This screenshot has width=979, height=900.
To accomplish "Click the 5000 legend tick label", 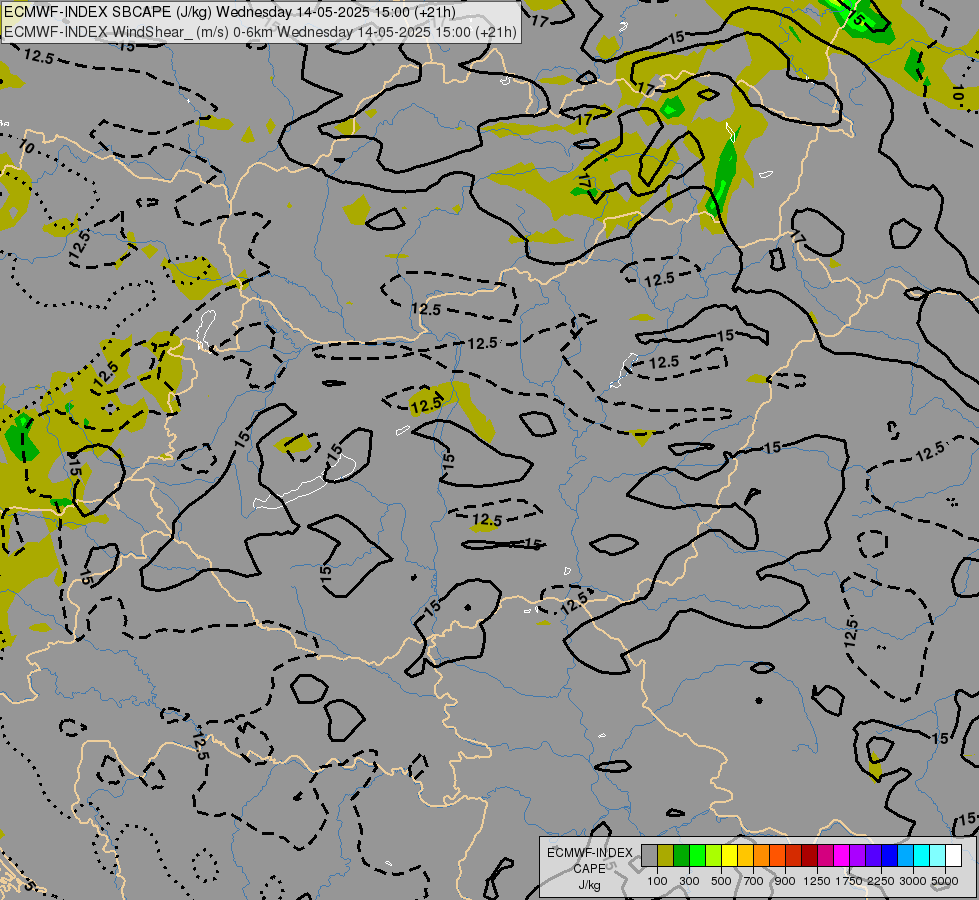I will (945, 881).
